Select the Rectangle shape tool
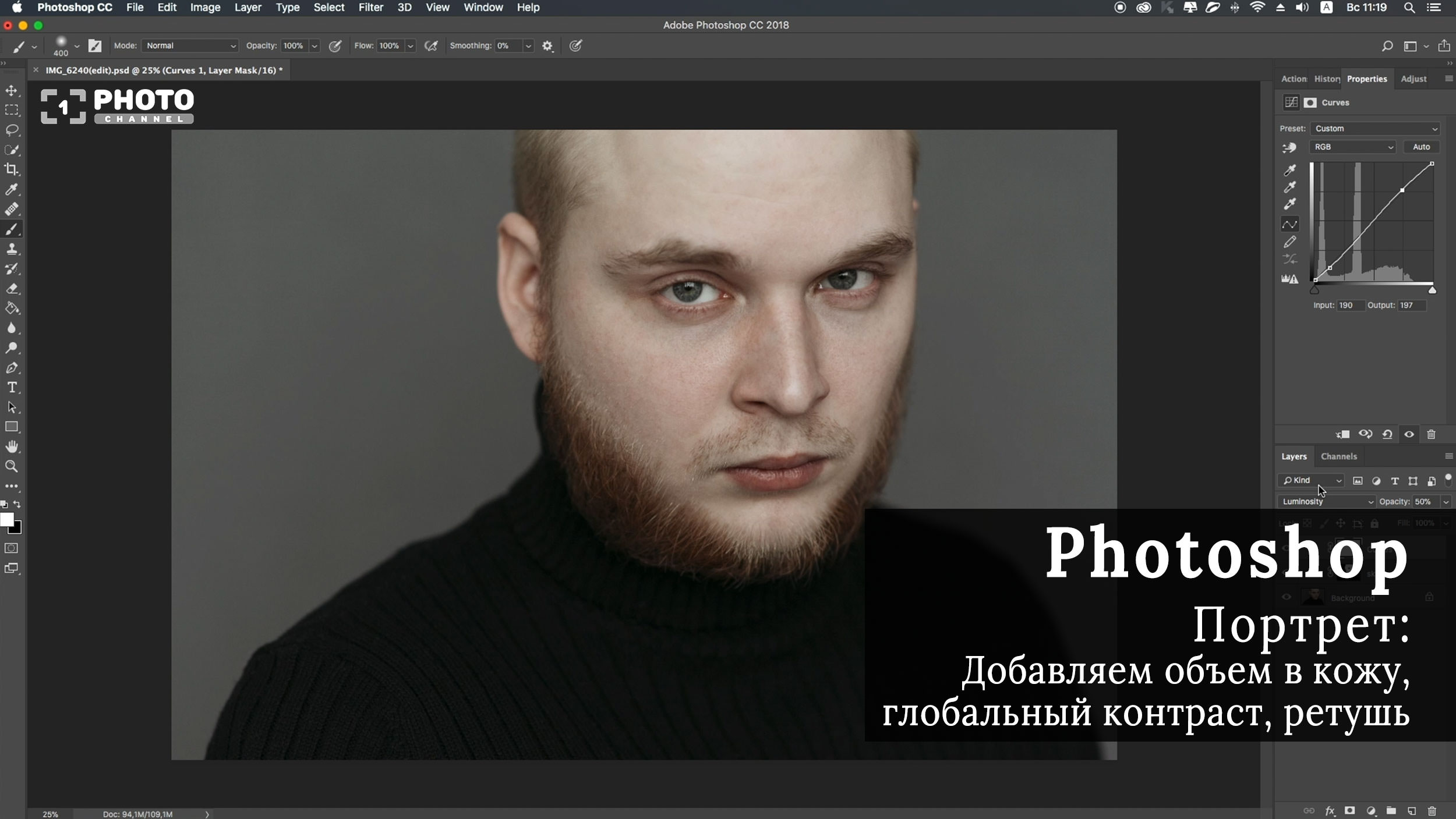The image size is (1456, 819). click(x=12, y=427)
